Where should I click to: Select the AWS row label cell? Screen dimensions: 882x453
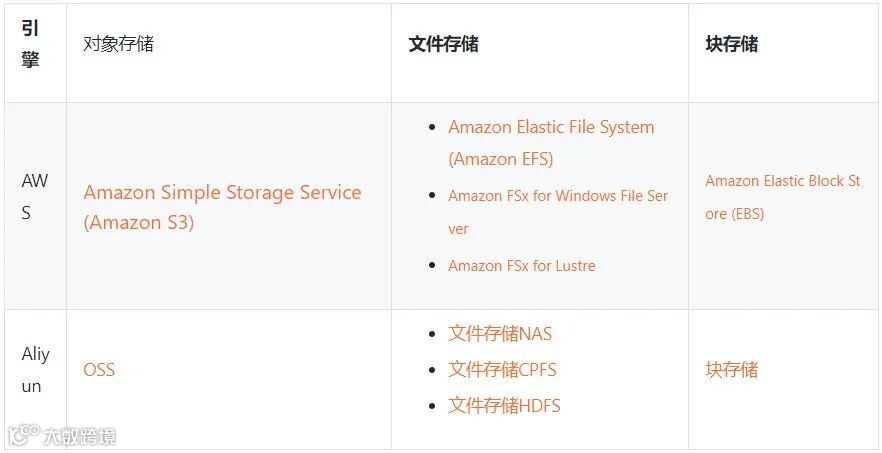click(x=34, y=197)
